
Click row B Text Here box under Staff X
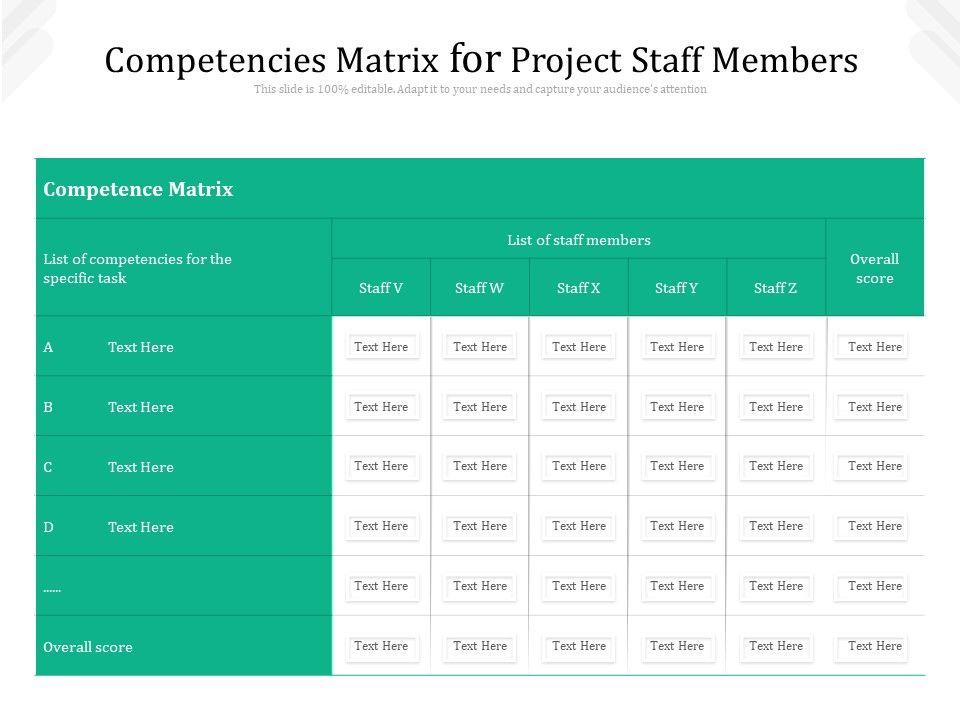pos(579,407)
